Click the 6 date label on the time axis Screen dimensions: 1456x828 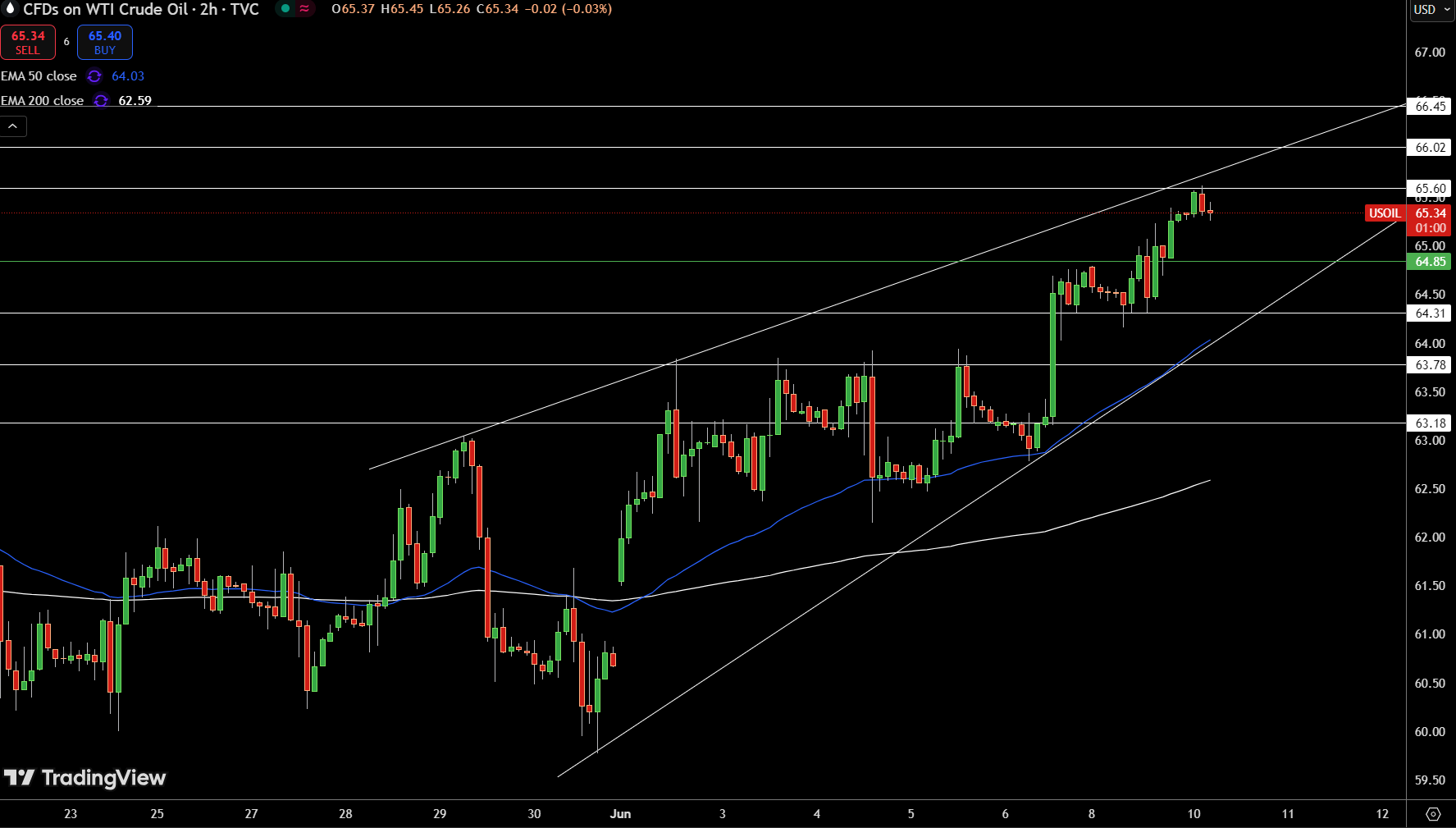click(1005, 814)
